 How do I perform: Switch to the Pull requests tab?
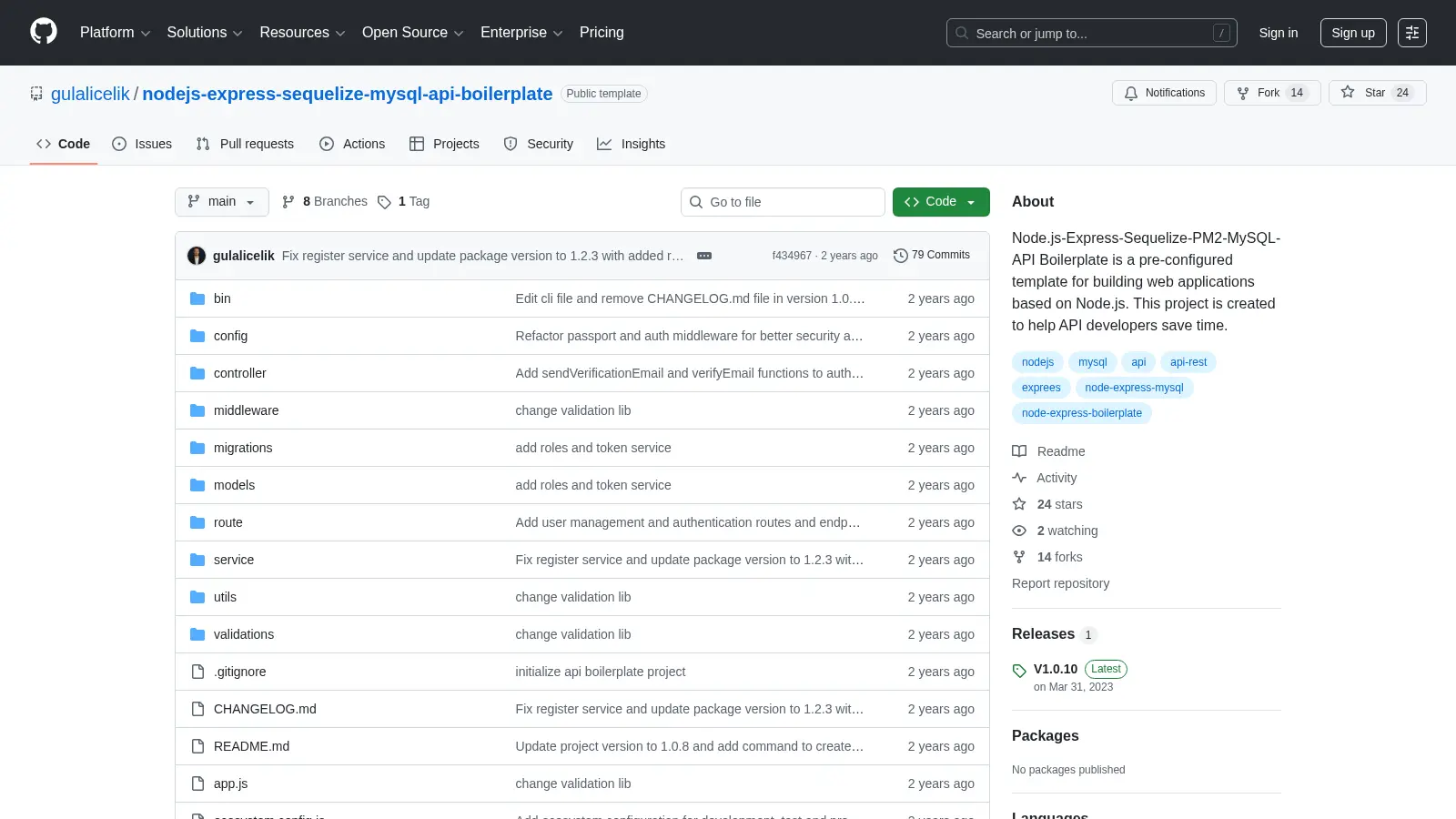click(245, 144)
